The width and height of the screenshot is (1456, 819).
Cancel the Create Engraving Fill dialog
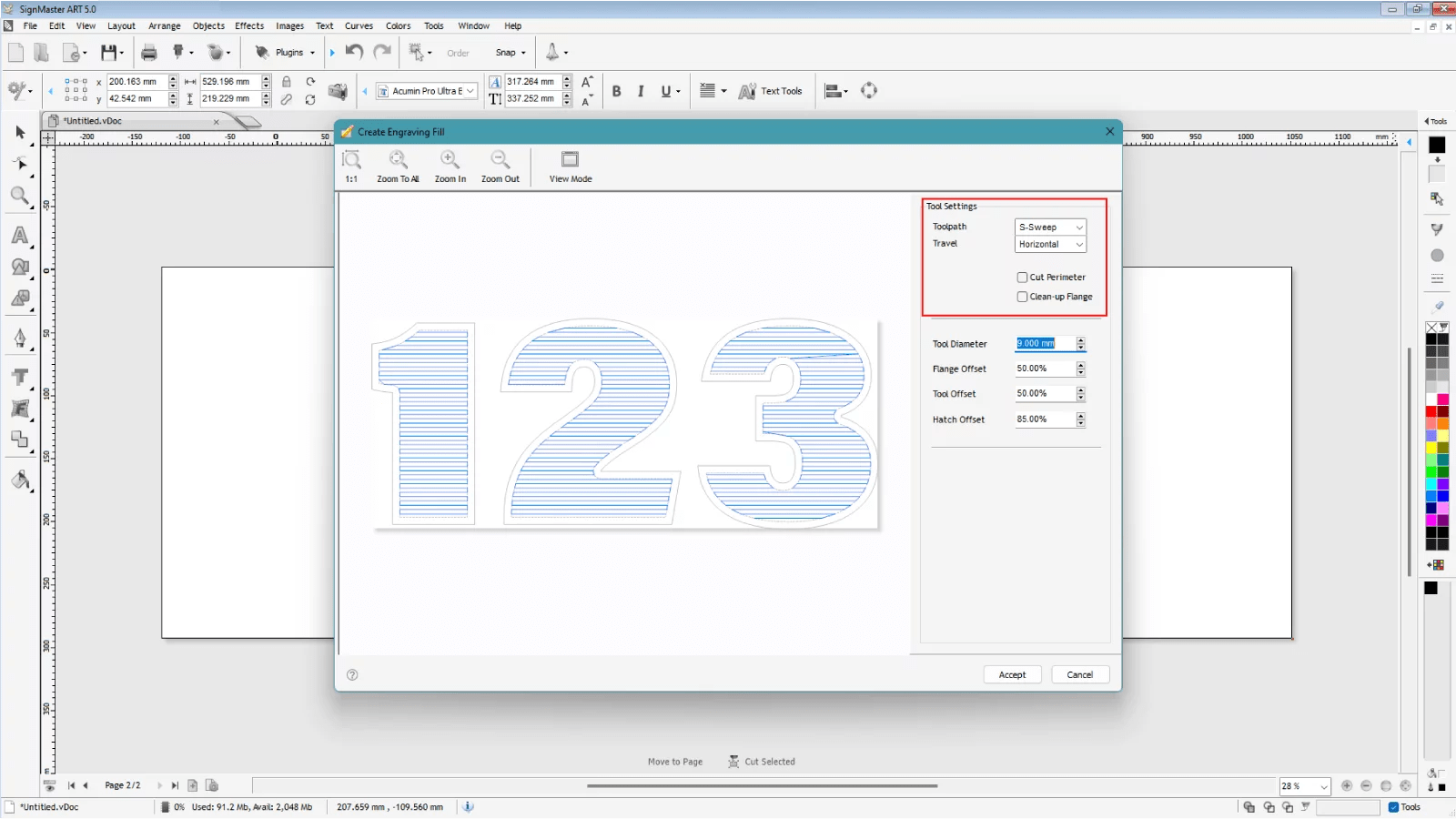click(x=1079, y=673)
